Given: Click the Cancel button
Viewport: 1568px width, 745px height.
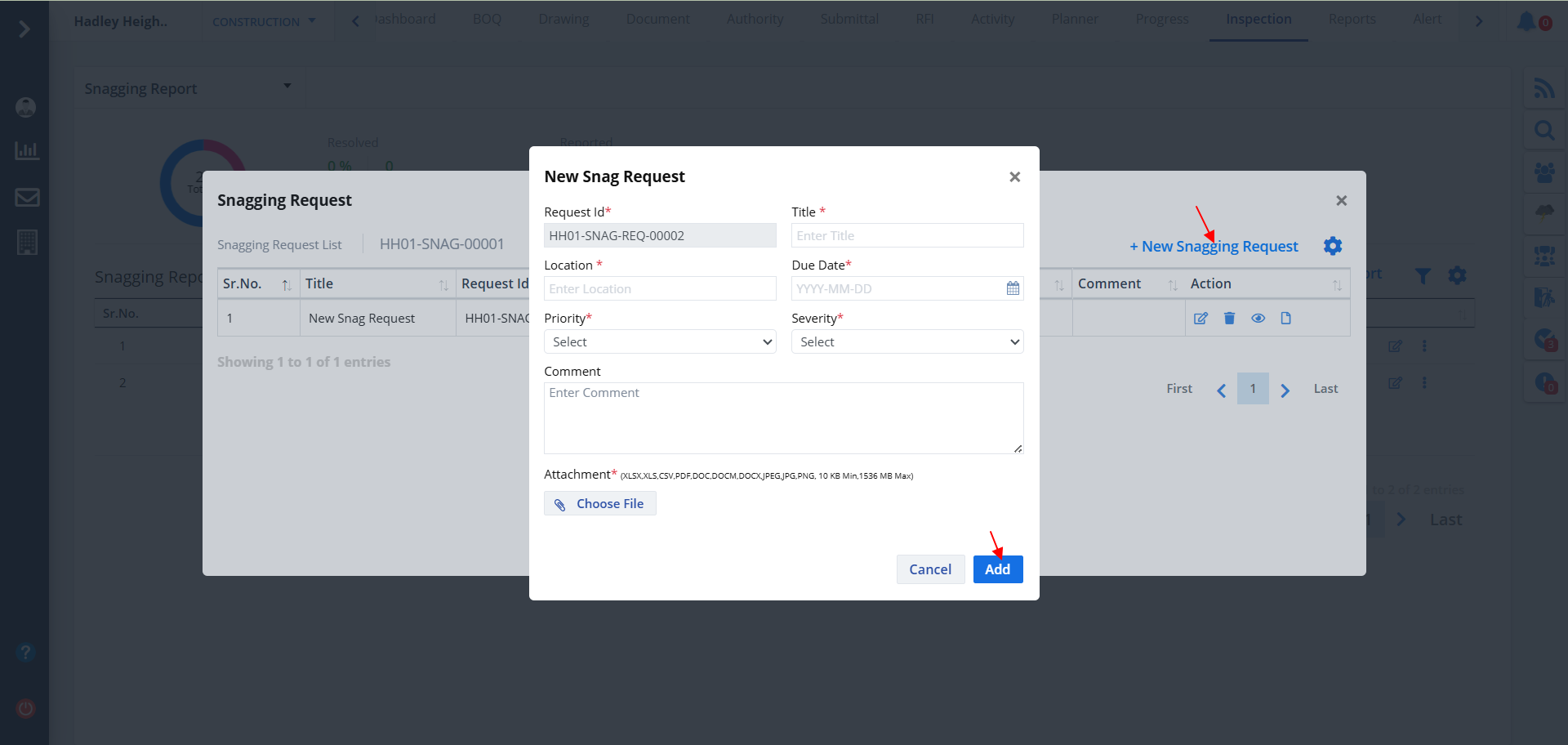Looking at the screenshot, I should pos(930,569).
